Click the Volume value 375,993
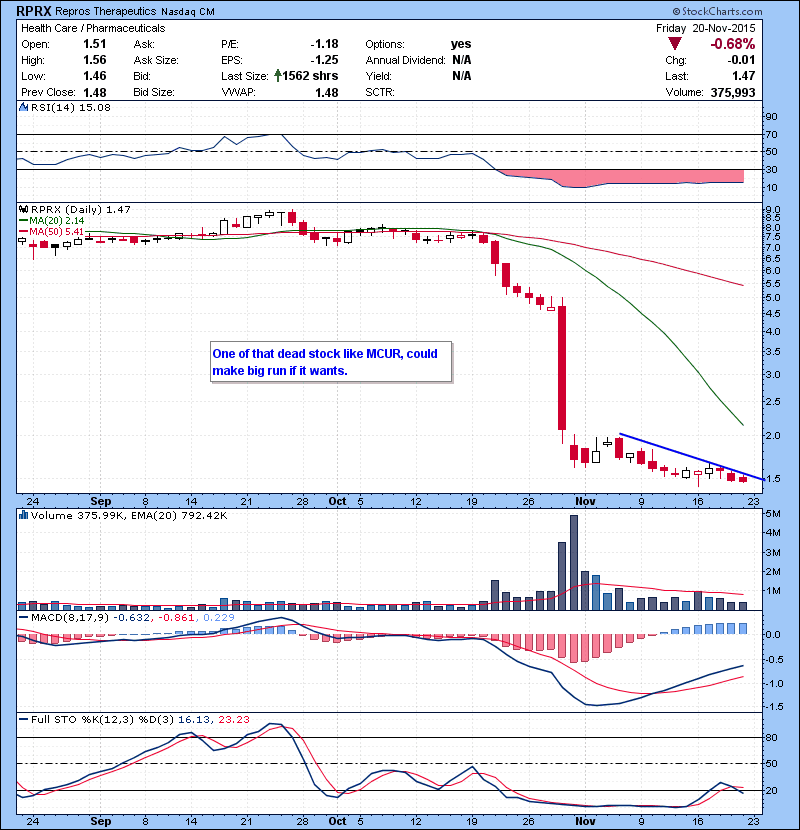Screen dimensions: 800x830 point(733,92)
